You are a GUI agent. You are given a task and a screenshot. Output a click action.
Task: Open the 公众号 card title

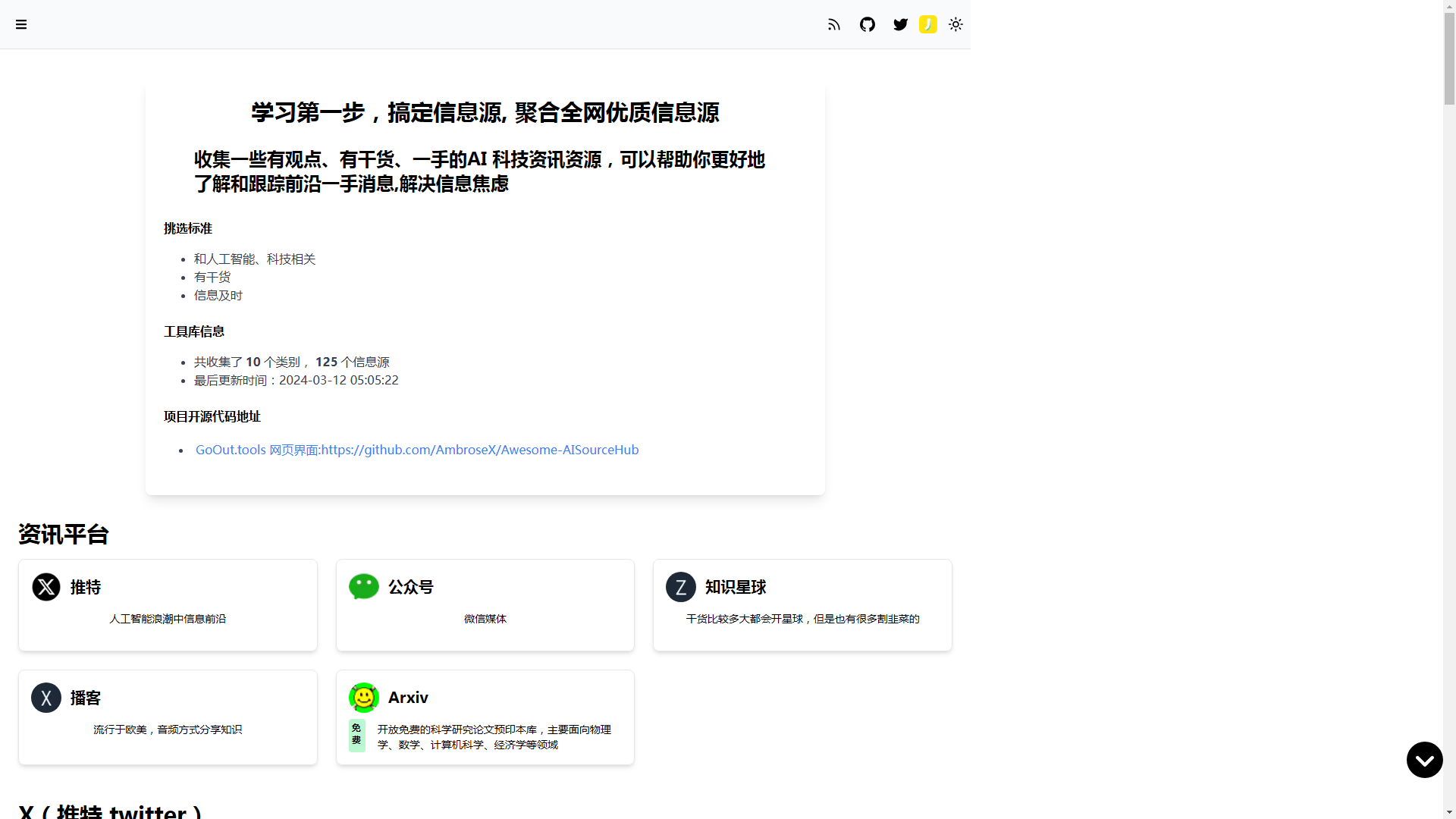(x=411, y=587)
